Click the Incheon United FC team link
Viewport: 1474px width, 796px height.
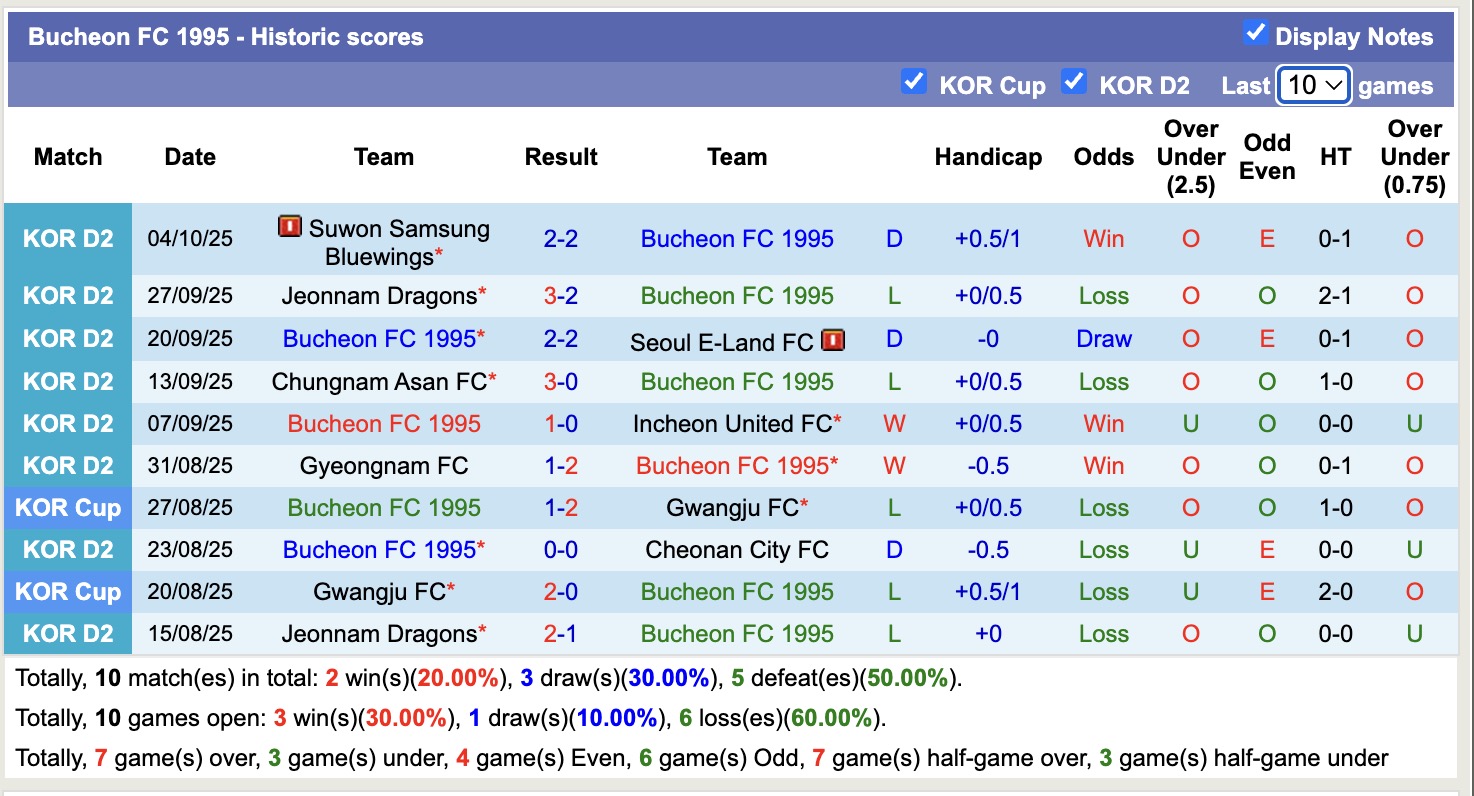pyautogui.click(x=728, y=423)
